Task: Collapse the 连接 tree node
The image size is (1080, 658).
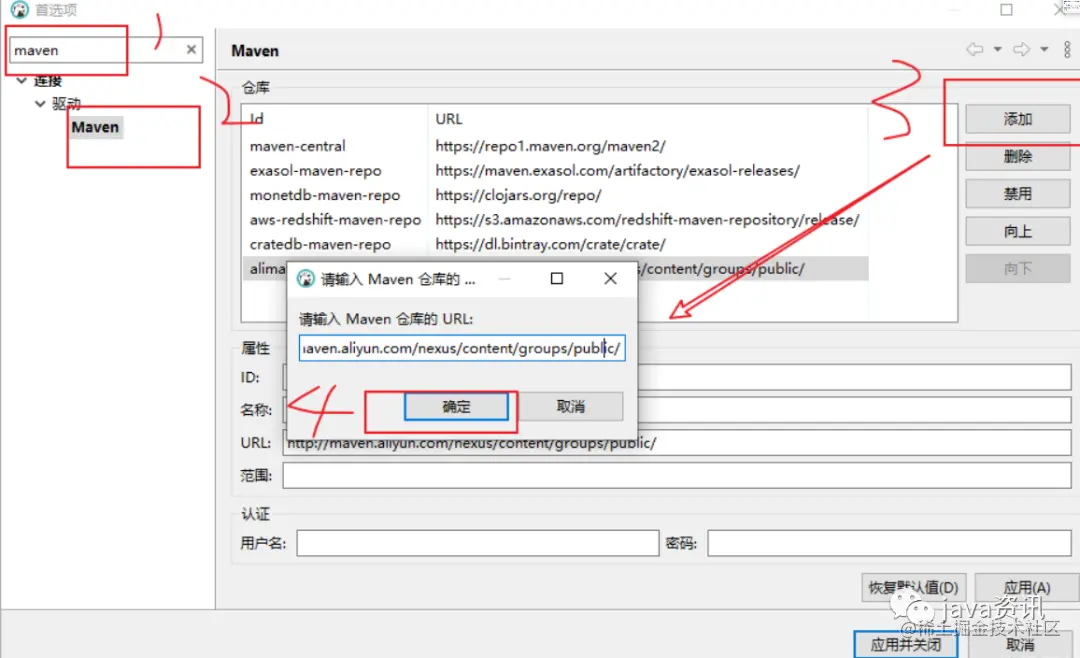Action: click(x=22, y=81)
